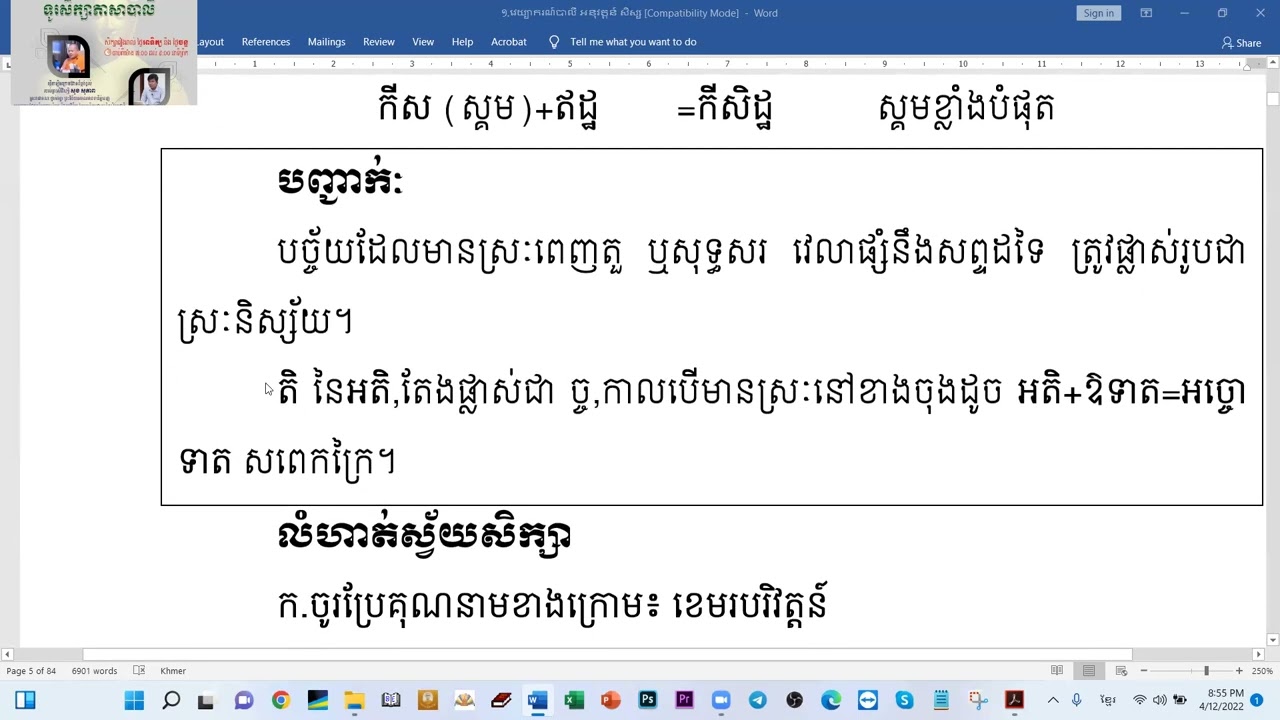1280x720 pixels.
Task: Open the 250% zoom level dialog
Action: [x=1262, y=671]
